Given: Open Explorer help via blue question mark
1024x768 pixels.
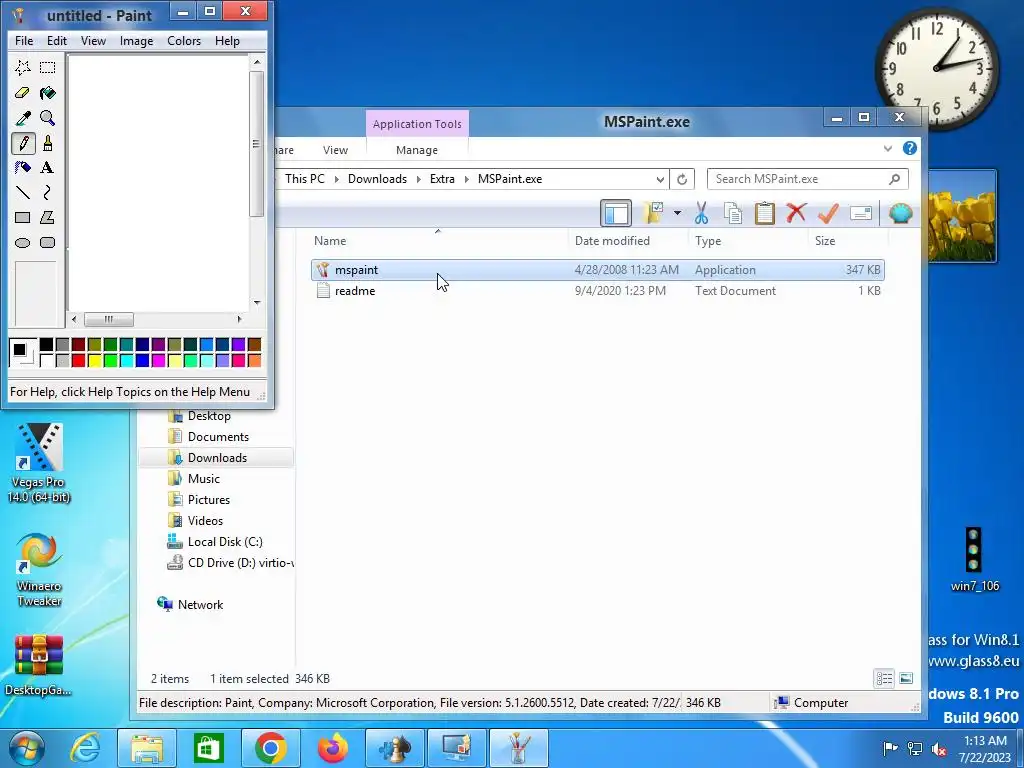Looking at the screenshot, I should click(x=910, y=148).
